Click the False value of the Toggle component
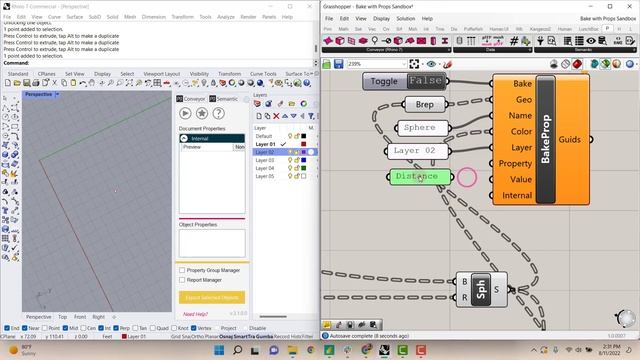Screen dimensions: 640x360 (x=425, y=81)
